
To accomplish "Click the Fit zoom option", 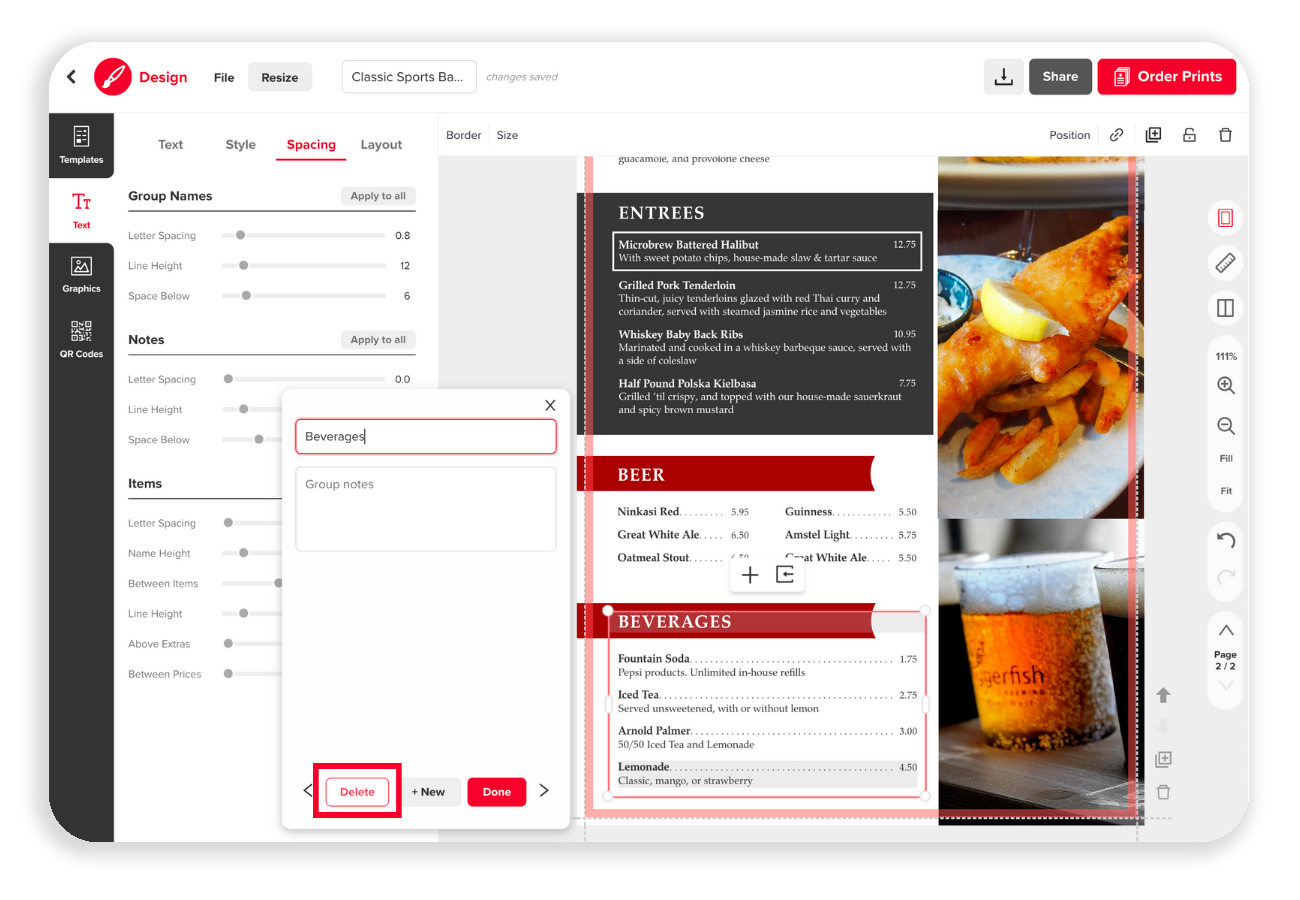I will tap(1226, 491).
